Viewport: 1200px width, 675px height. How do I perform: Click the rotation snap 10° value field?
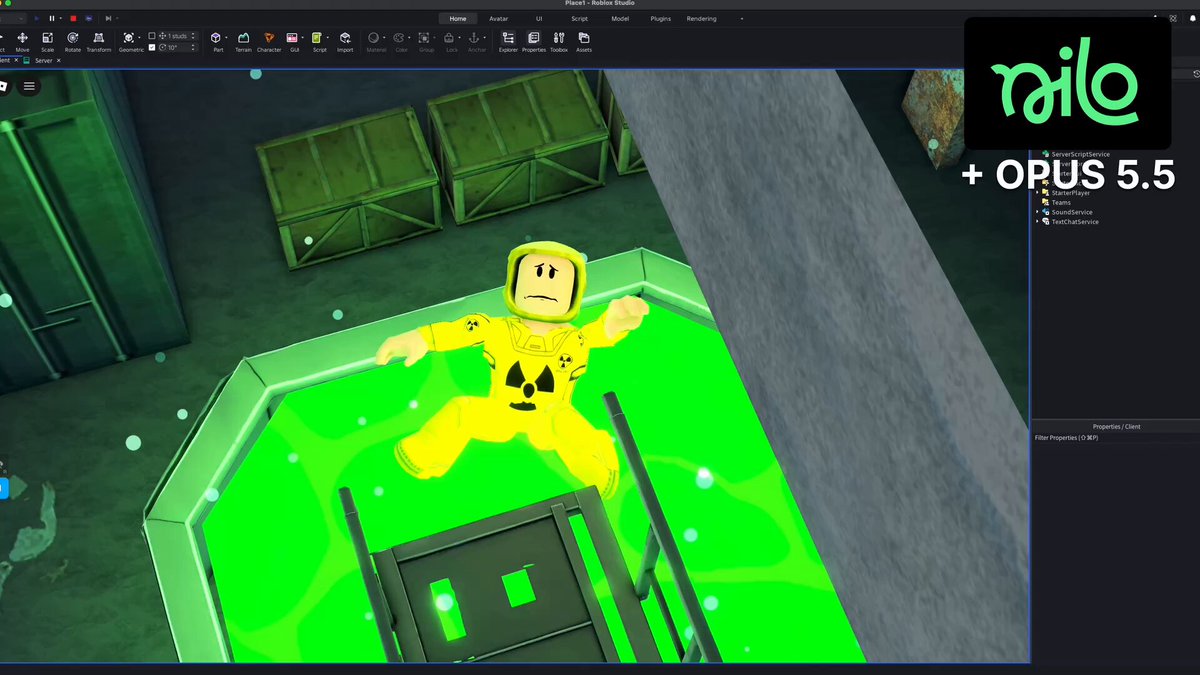coord(177,47)
